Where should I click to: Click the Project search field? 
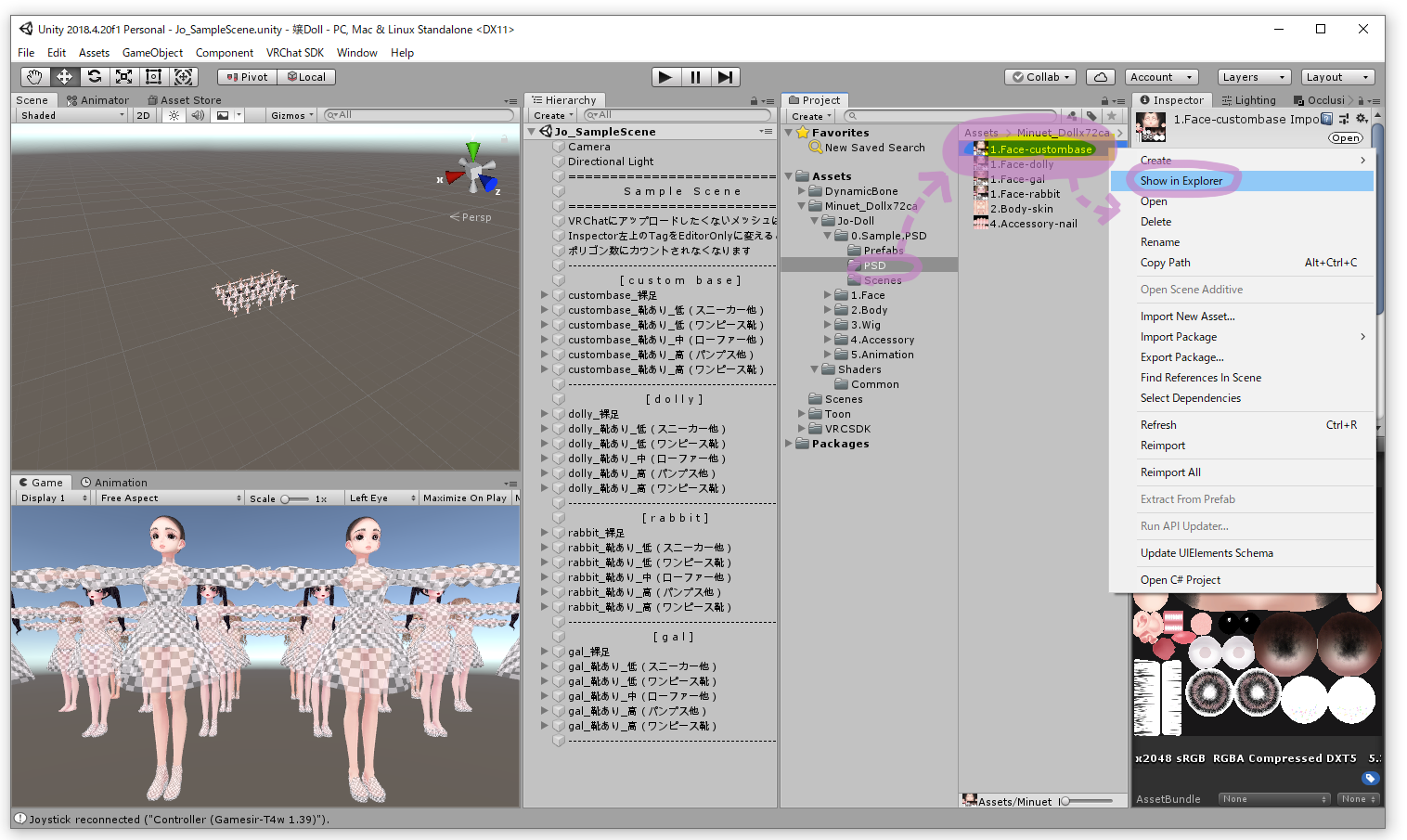[x=949, y=116]
